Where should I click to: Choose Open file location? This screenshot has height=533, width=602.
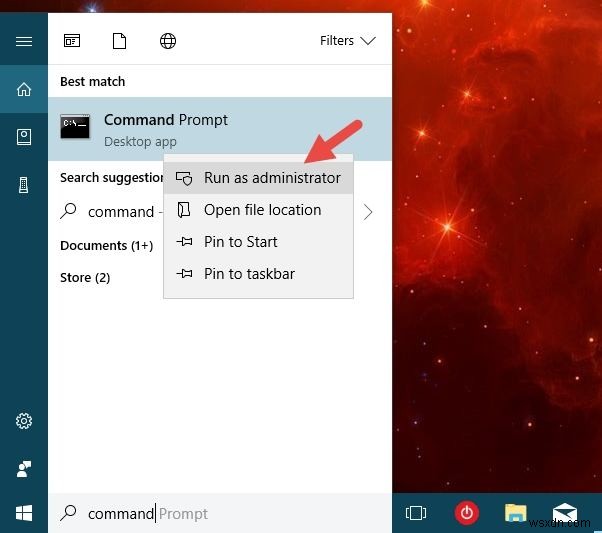click(258, 210)
